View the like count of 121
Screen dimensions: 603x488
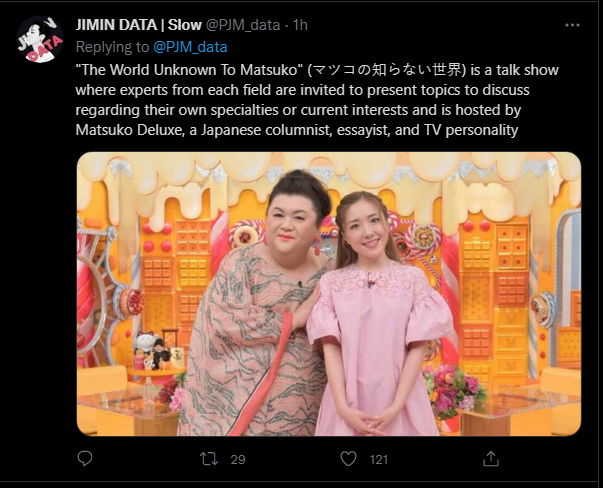tap(379, 459)
